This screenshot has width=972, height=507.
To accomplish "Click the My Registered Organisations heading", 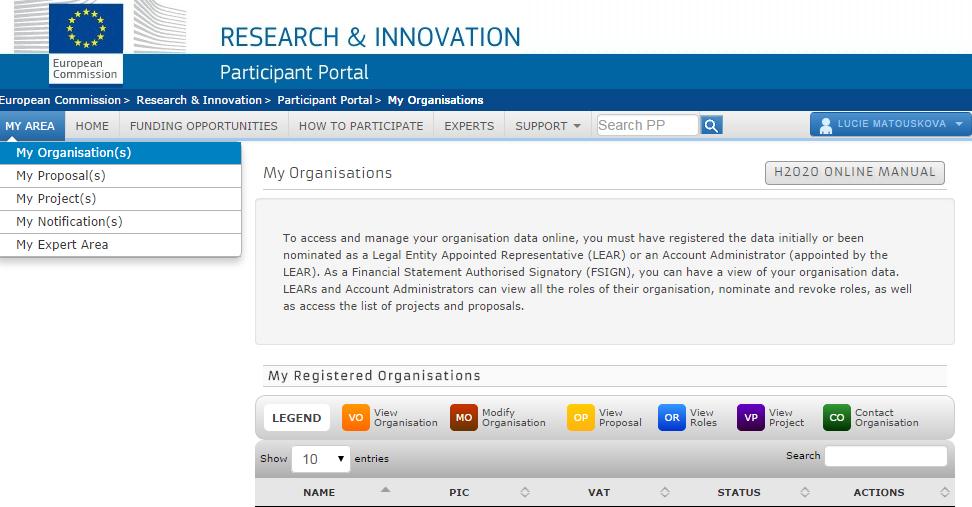I will (x=374, y=376).
